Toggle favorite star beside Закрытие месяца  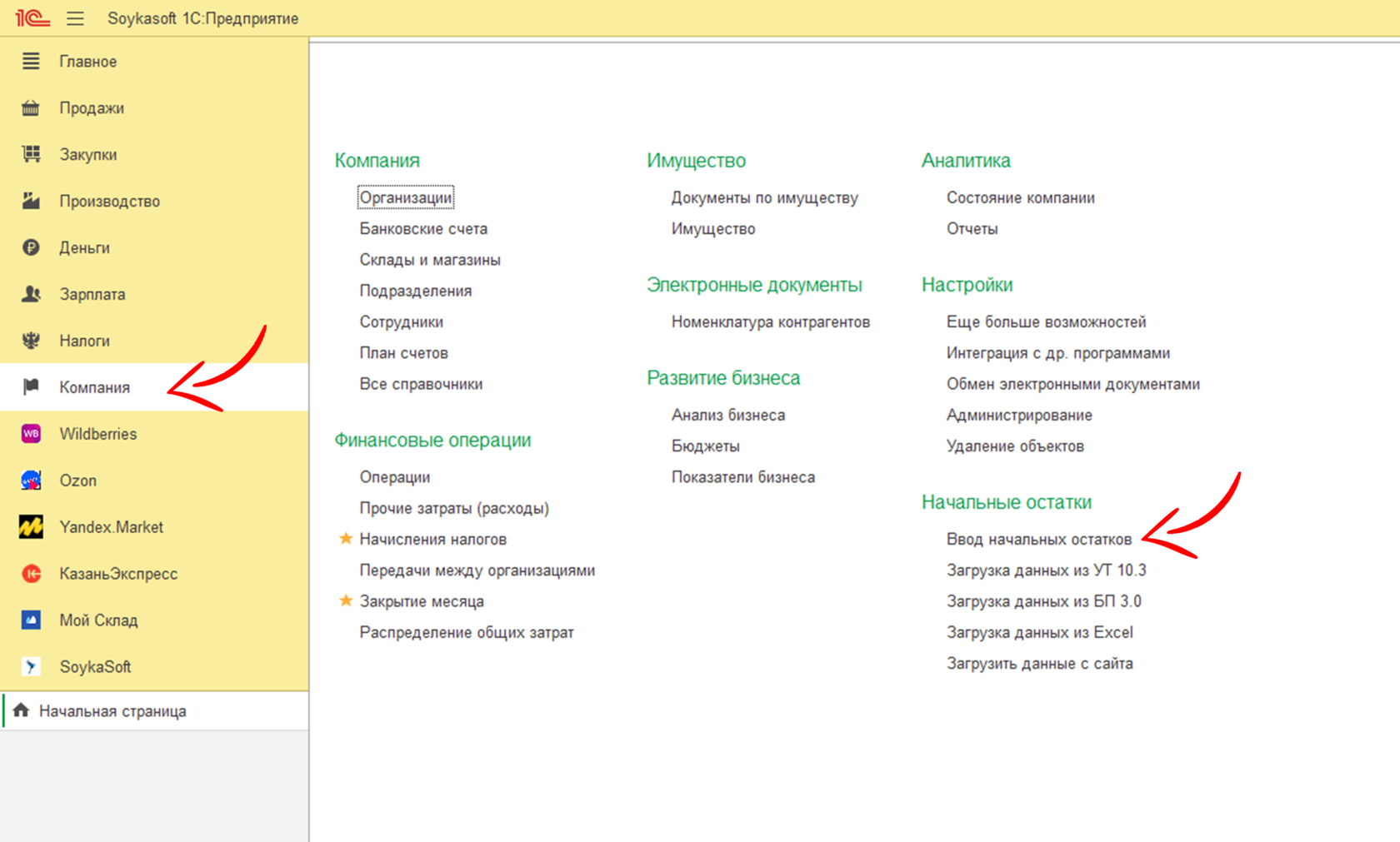click(346, 600)
